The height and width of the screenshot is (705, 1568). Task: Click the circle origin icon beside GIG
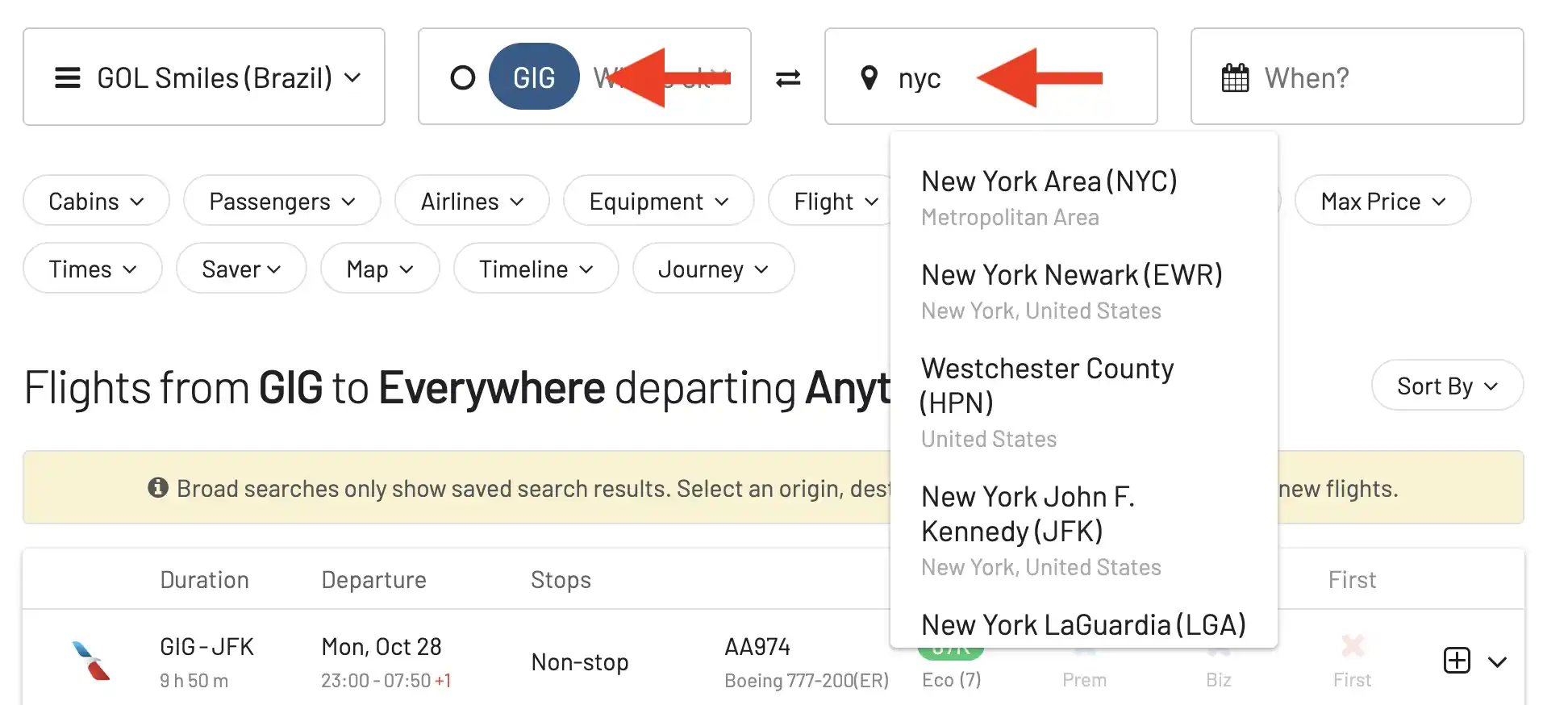pyautogui.click(x=462, y=78)
